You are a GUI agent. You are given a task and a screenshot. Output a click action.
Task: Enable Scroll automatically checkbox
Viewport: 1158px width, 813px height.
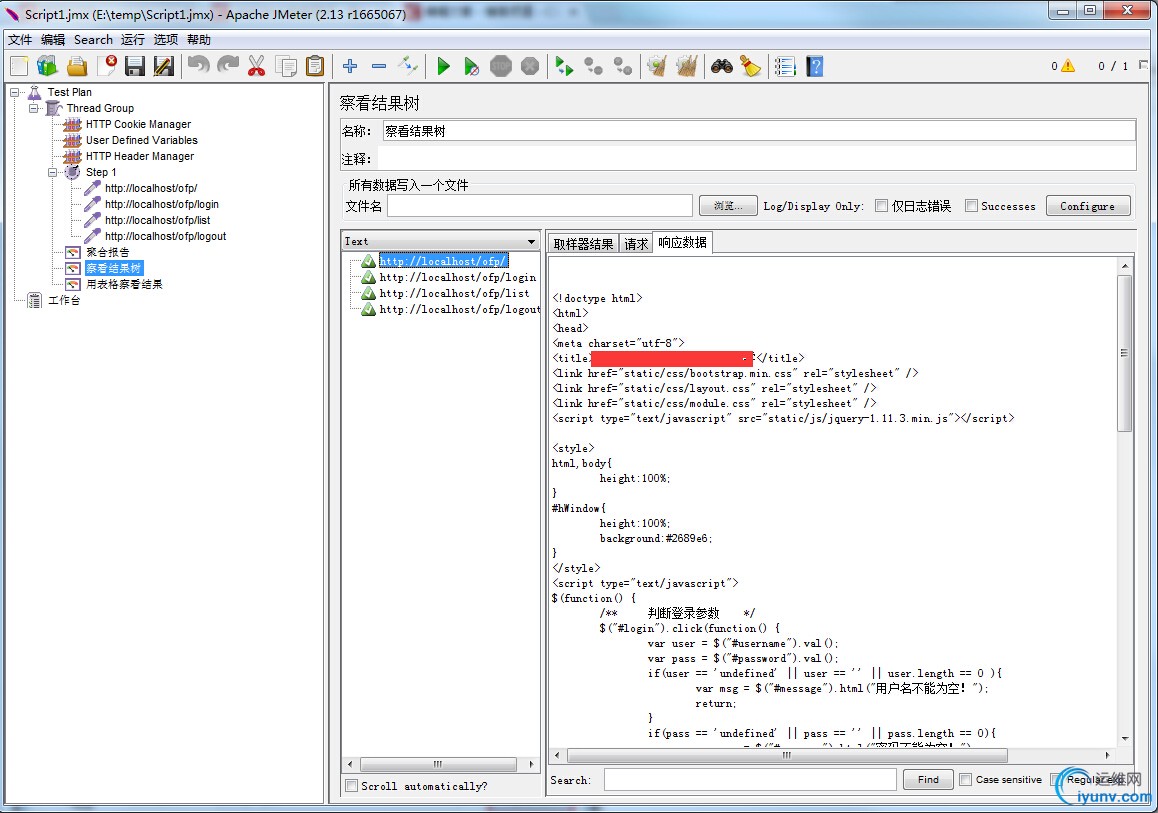tap(352, 786)
